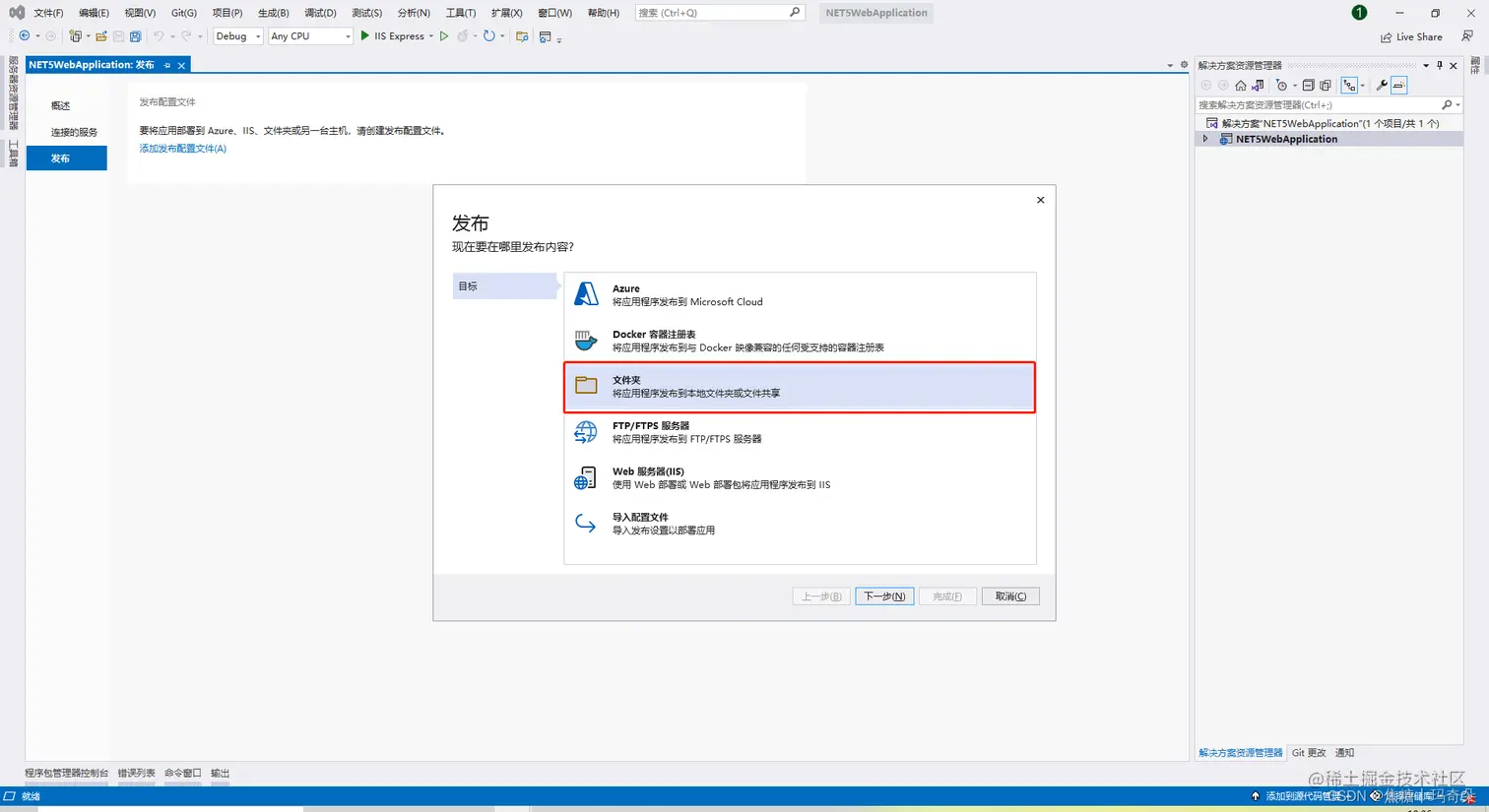This screenshot has width=1489, height=812.
Task: Open Solution Explorer window options dropdown arrow
Action: 1426,65
